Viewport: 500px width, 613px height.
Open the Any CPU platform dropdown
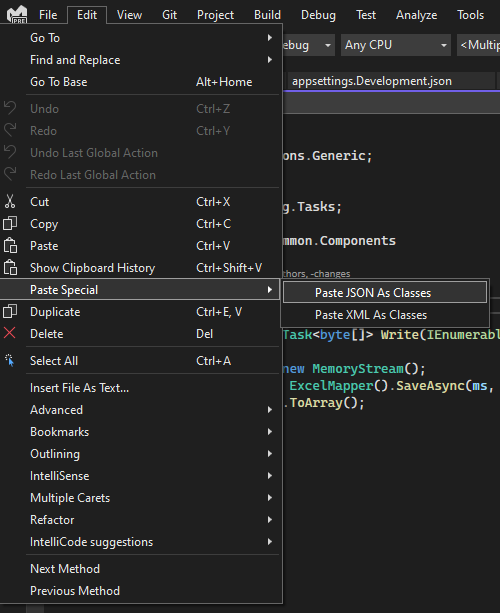pyautogui.click(x=395, y=45)
